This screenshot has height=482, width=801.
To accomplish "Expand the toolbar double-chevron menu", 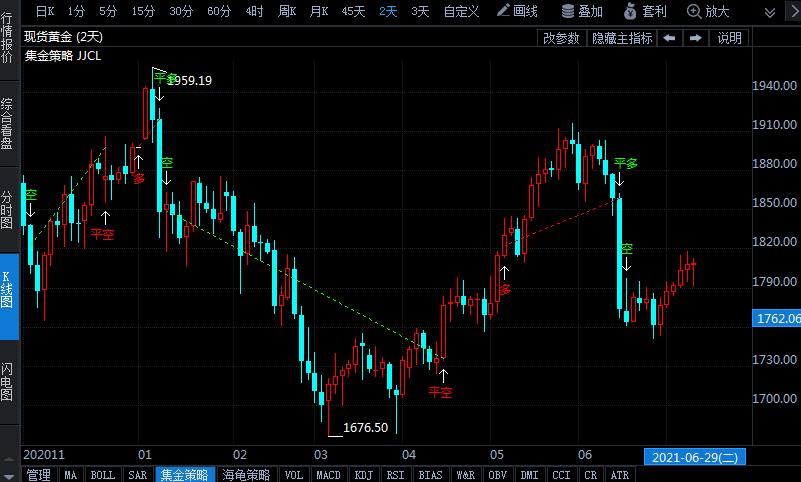I will 770,12.
